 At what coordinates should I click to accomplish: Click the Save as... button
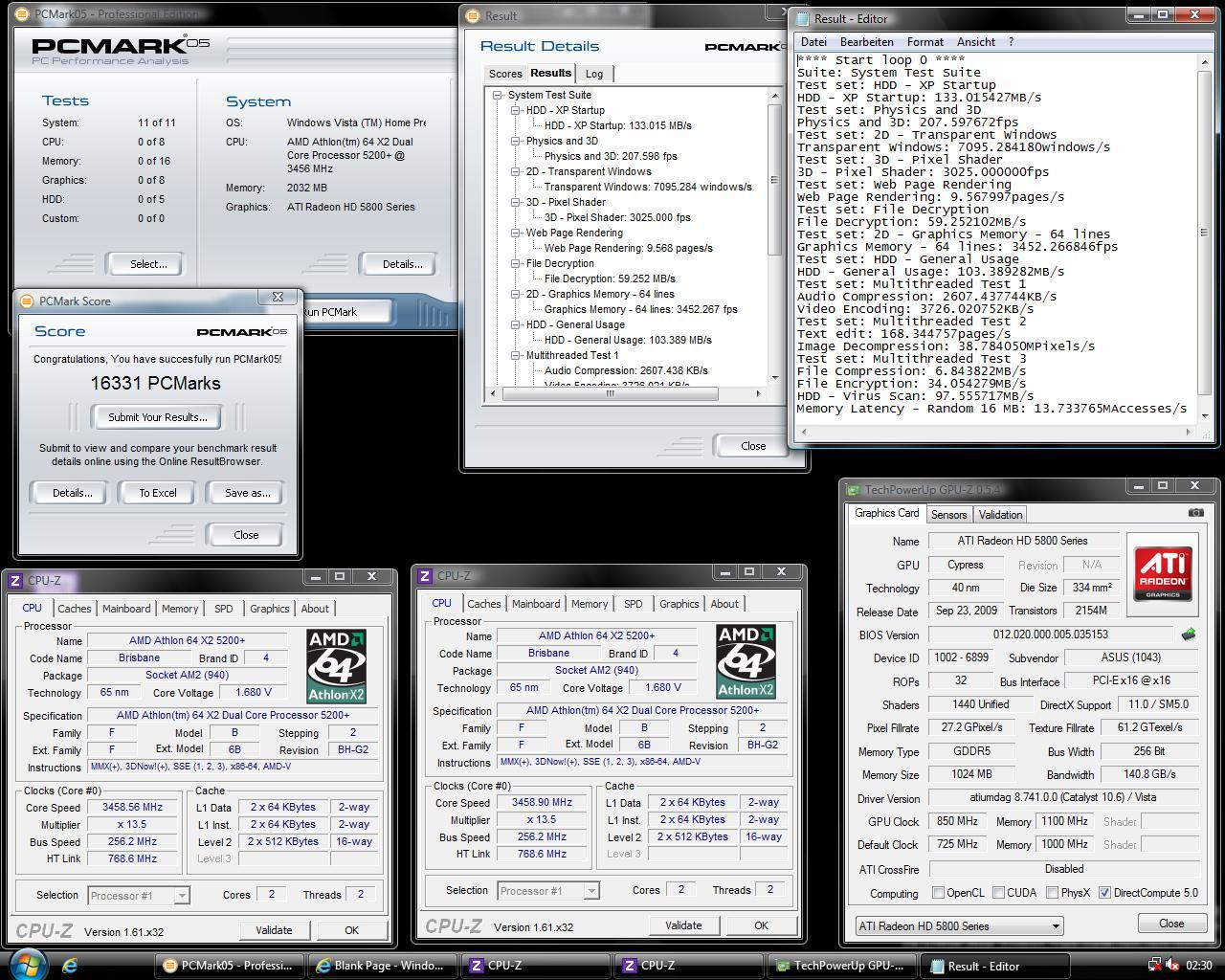click(x=247, y=493)
